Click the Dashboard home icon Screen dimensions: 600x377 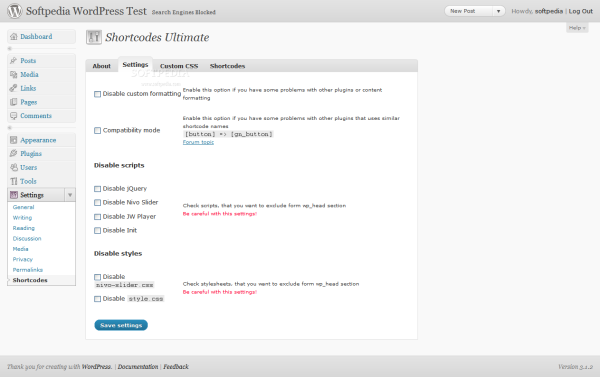[x=14, y=36]
